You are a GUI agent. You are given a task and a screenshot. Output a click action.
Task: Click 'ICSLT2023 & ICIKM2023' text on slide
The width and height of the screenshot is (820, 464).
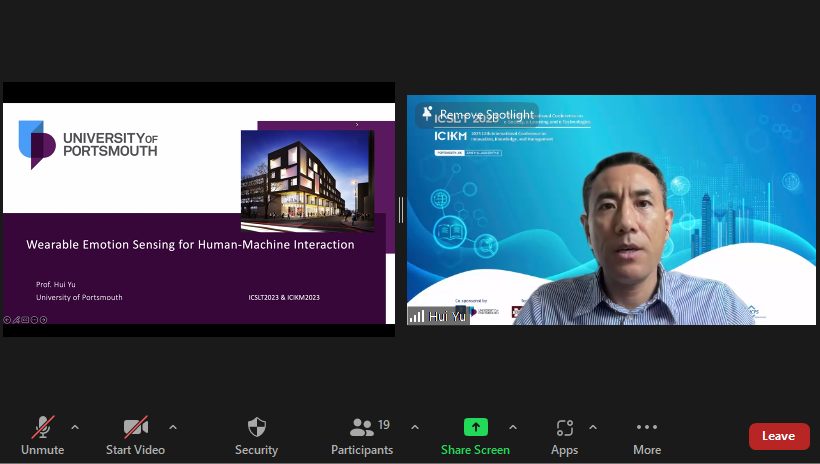284,297
